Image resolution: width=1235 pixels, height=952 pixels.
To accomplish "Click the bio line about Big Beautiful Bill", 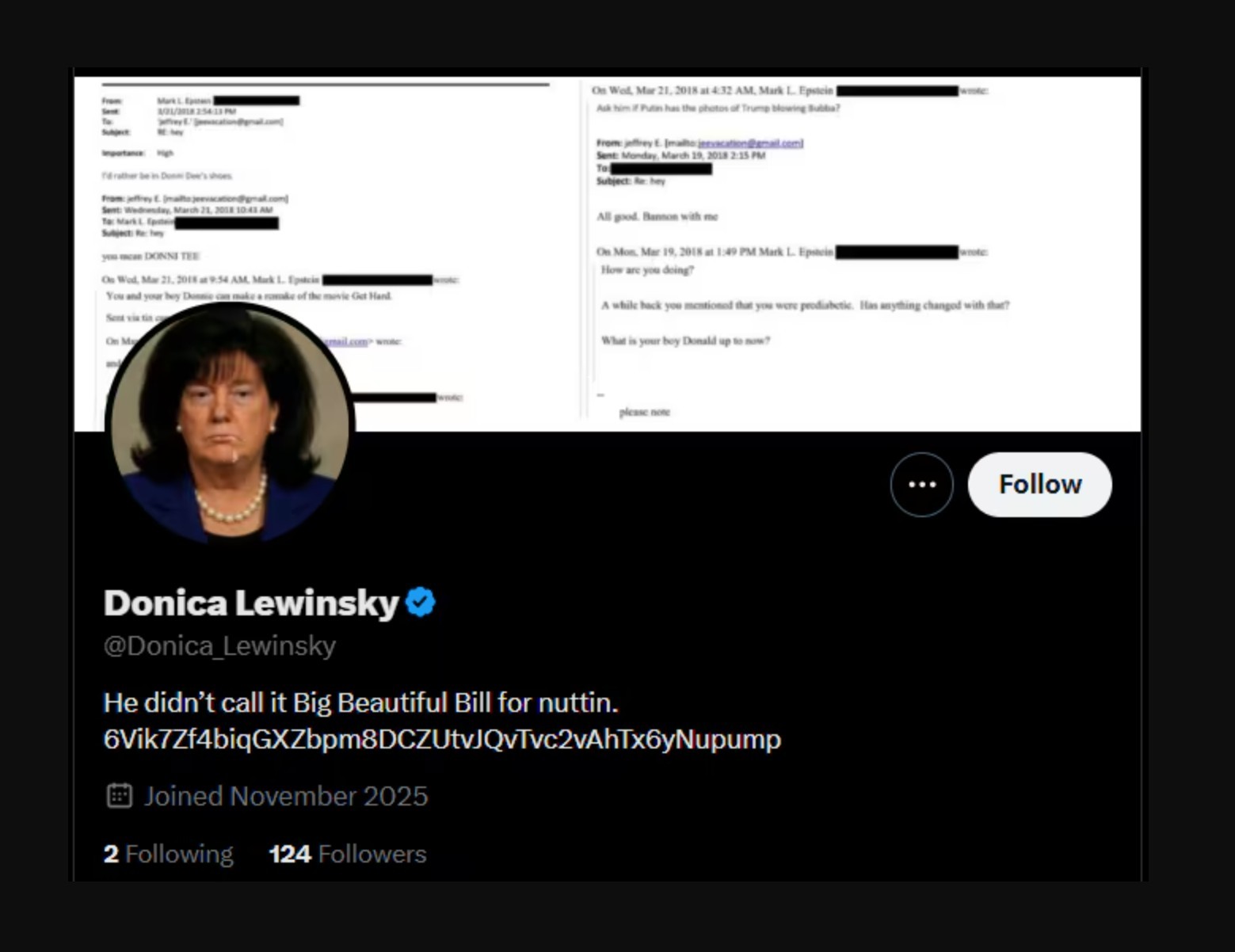I will 360,703.
